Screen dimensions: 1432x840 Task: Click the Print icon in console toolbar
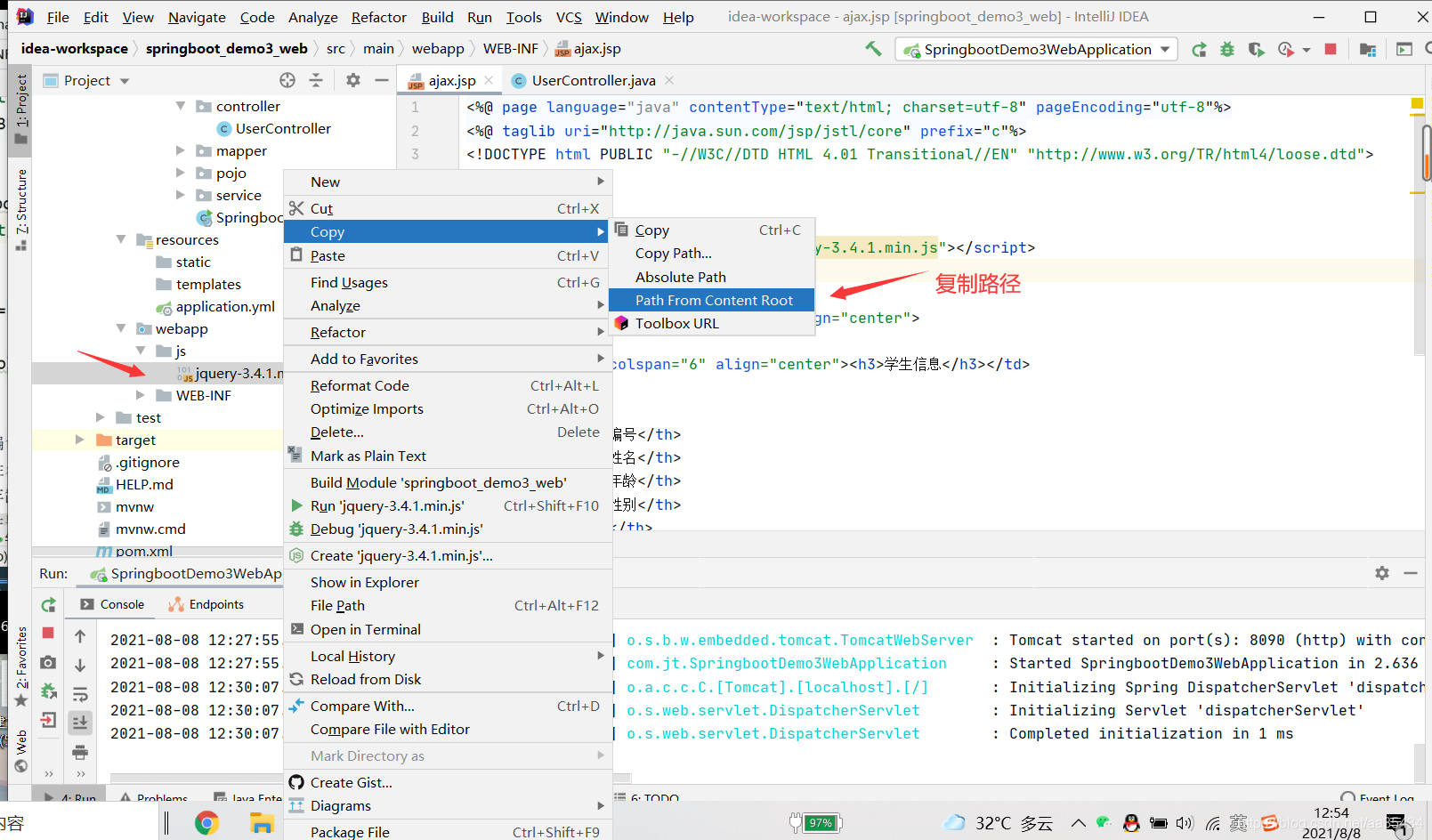(80, 753)
